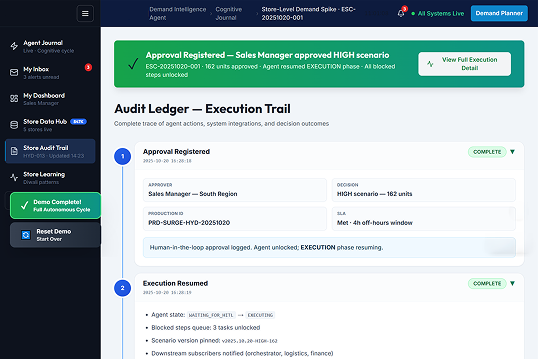Click the Approver card Sales Manager — South Region
The width and height of the screenshot is (538, 360).
pos(235,190)
